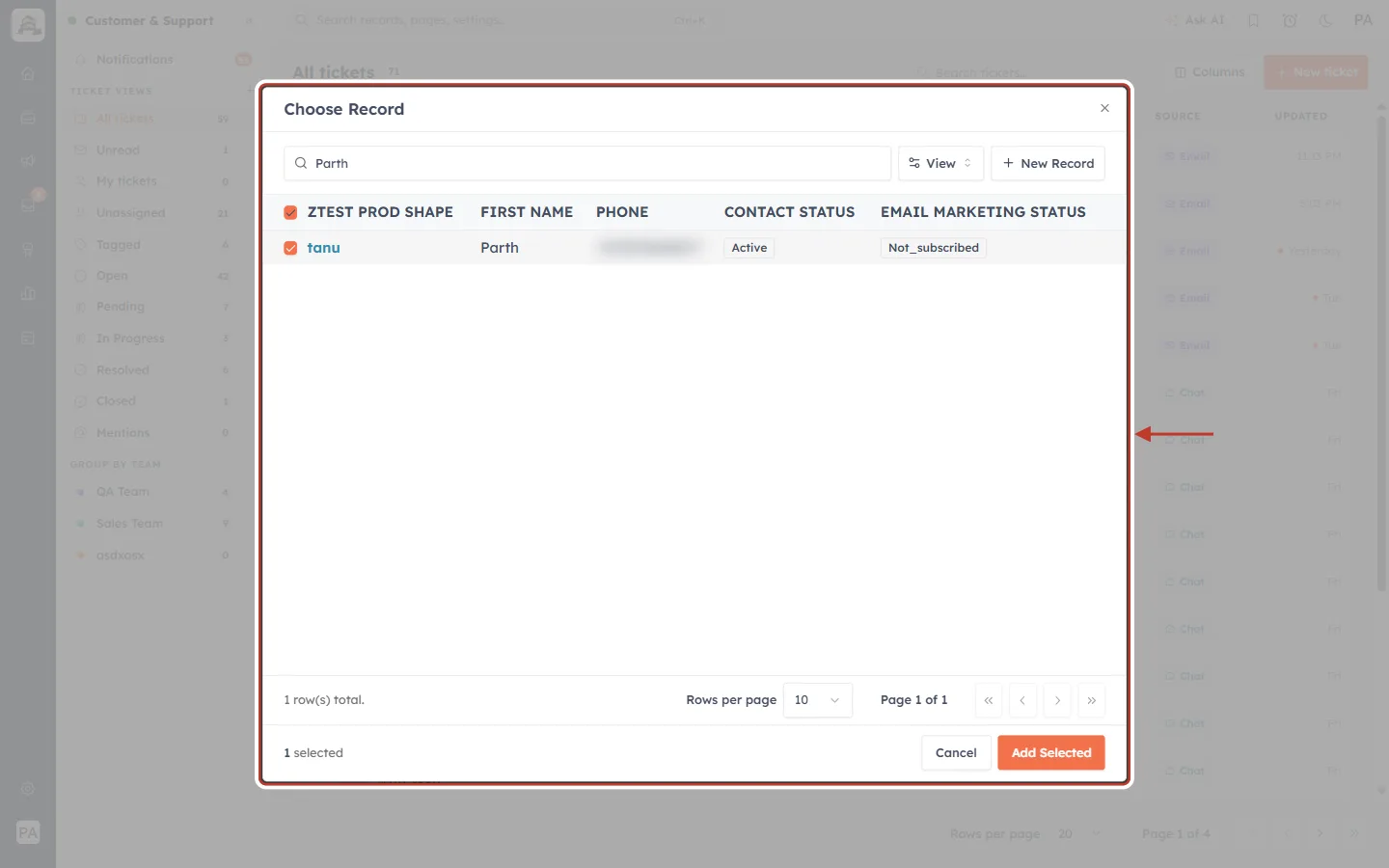The image size is (1389, 868).
Task: Open the PA profile avatar in the top bar
Action: (1363, 20)
